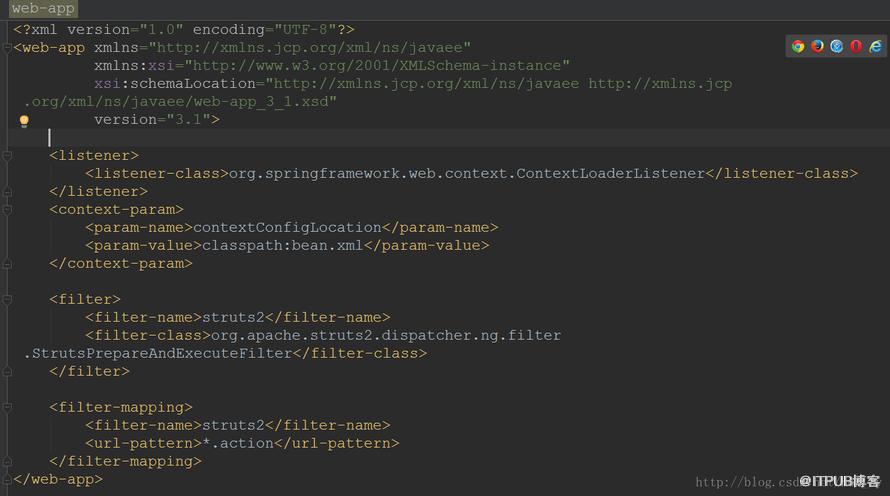Click fold marker at closing filter-mapping tag
Screen dimensions: 890x496
[x=7, y=461]
